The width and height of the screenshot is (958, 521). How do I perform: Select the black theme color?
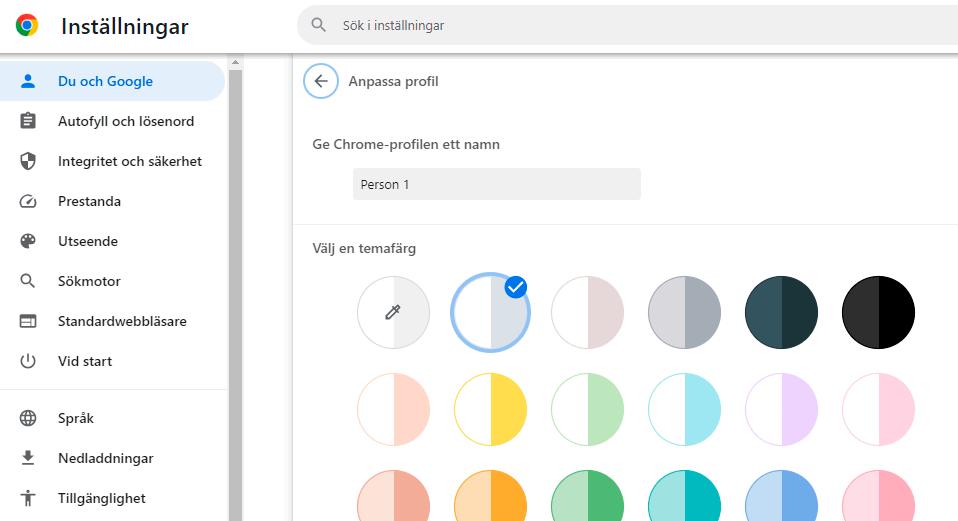(x=878, y=313)
